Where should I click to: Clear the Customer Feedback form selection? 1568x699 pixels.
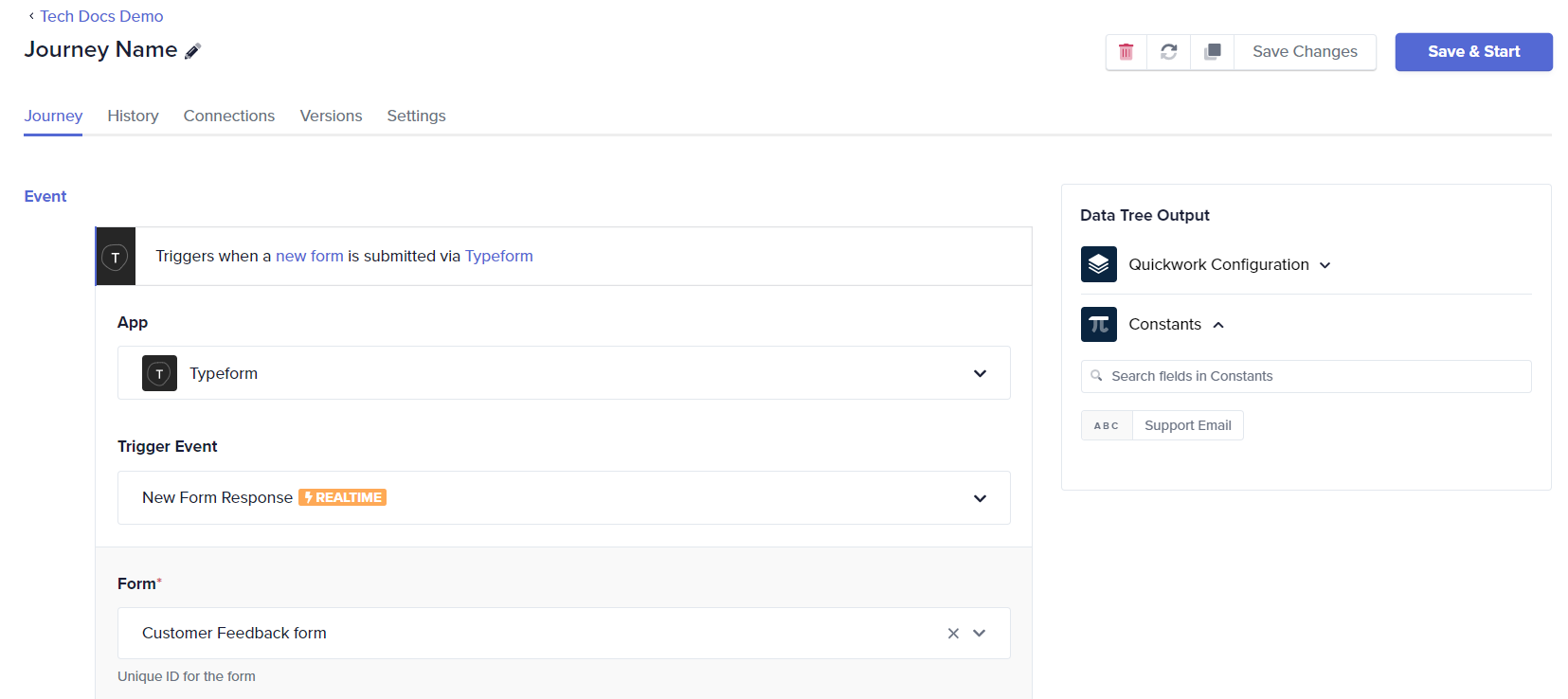(x=953, y=634)
